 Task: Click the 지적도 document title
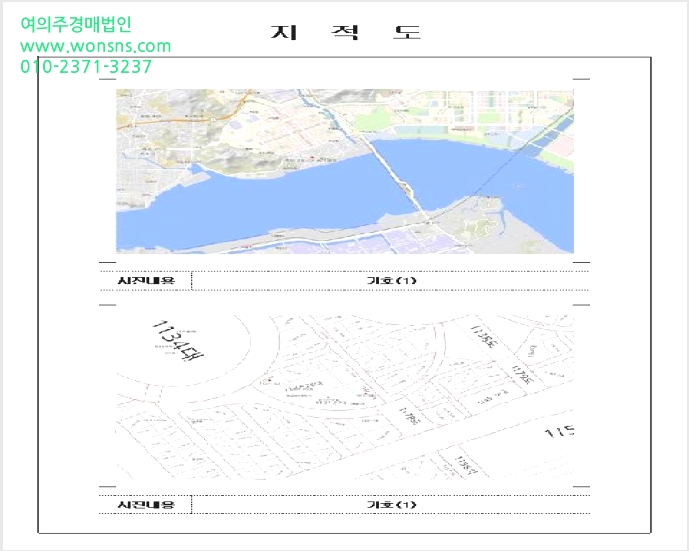[346, 32]
